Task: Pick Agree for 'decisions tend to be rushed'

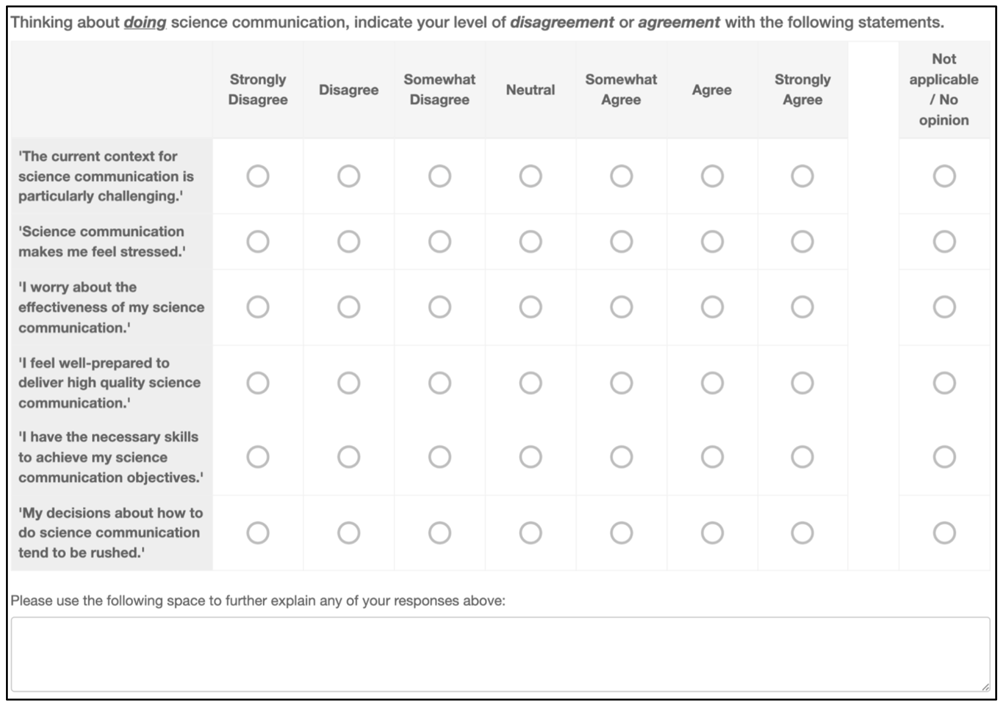Action: pyautogui.click(x=712, y=533)
